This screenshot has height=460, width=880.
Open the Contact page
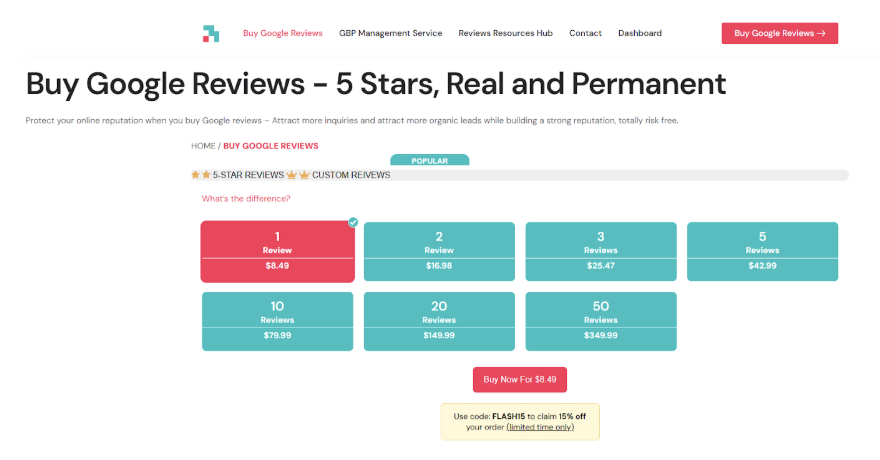[x=585, y=33]
